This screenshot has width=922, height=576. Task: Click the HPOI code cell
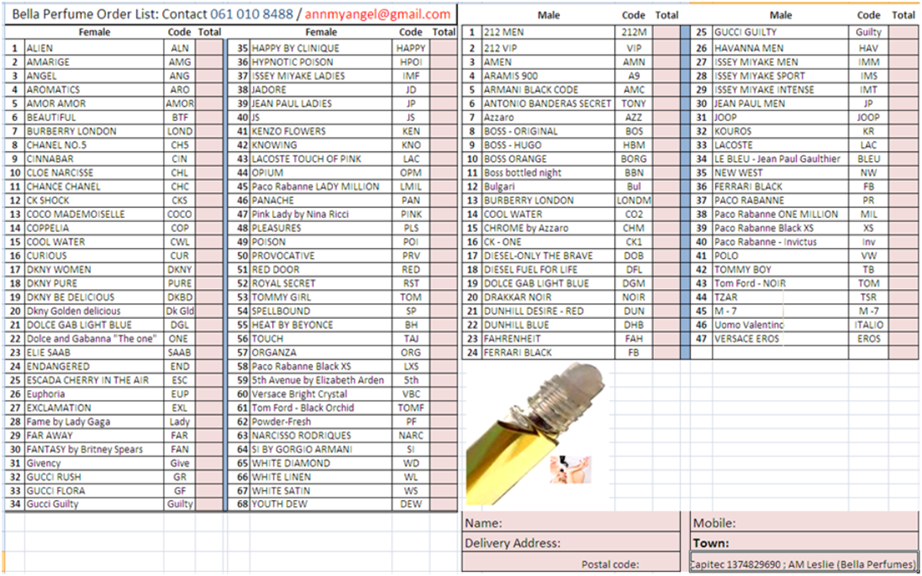click(410, 62)
